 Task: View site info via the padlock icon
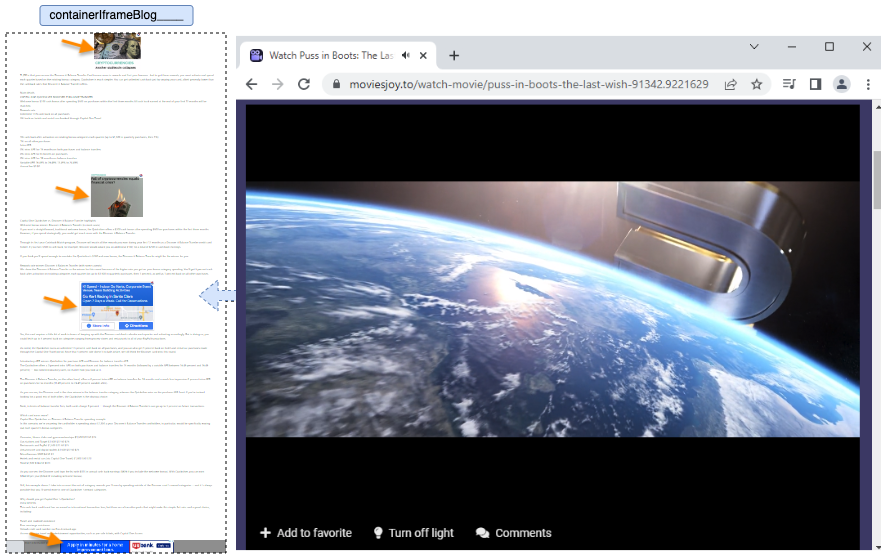335,85
